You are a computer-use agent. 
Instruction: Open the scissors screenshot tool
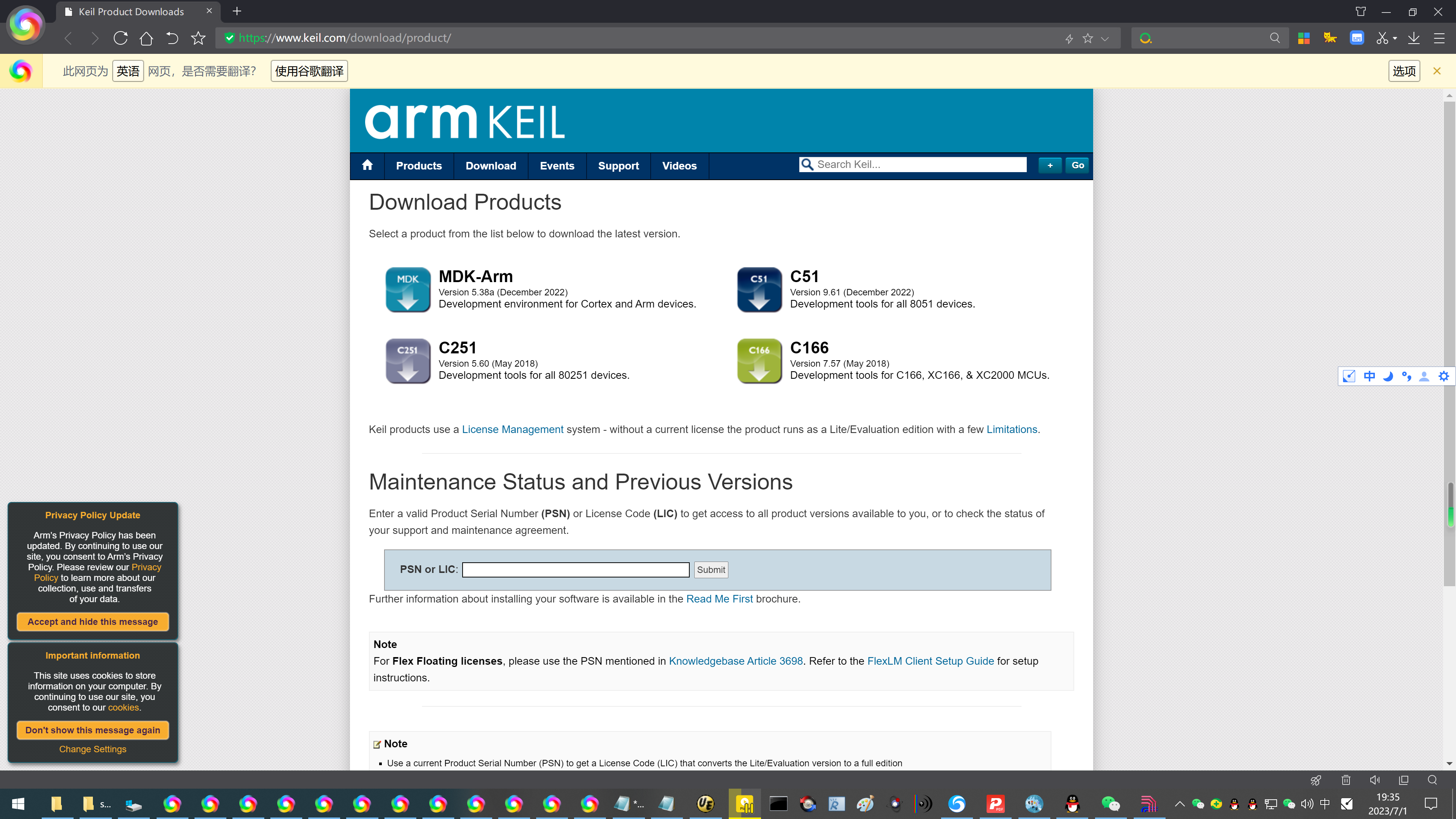click(1382, 38)
